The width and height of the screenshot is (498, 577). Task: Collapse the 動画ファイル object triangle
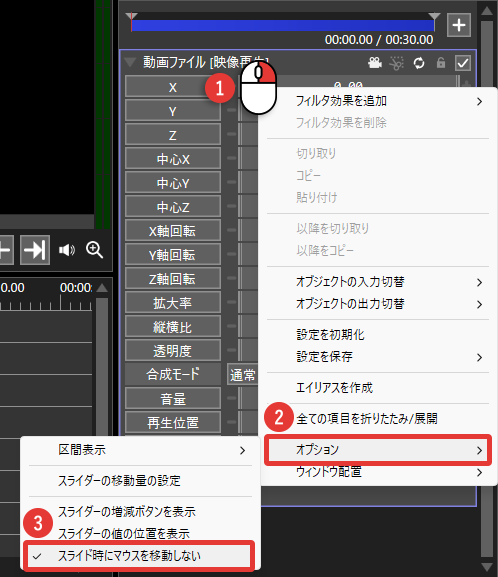130,62
